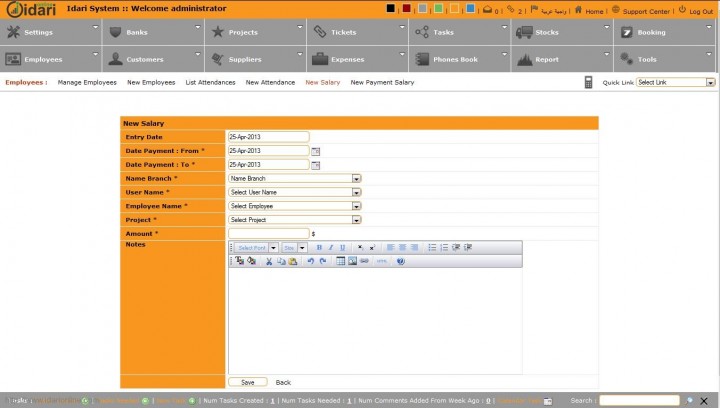The image size is (720, 408).
Task: Log Out of Idari system
Action: 701,11
